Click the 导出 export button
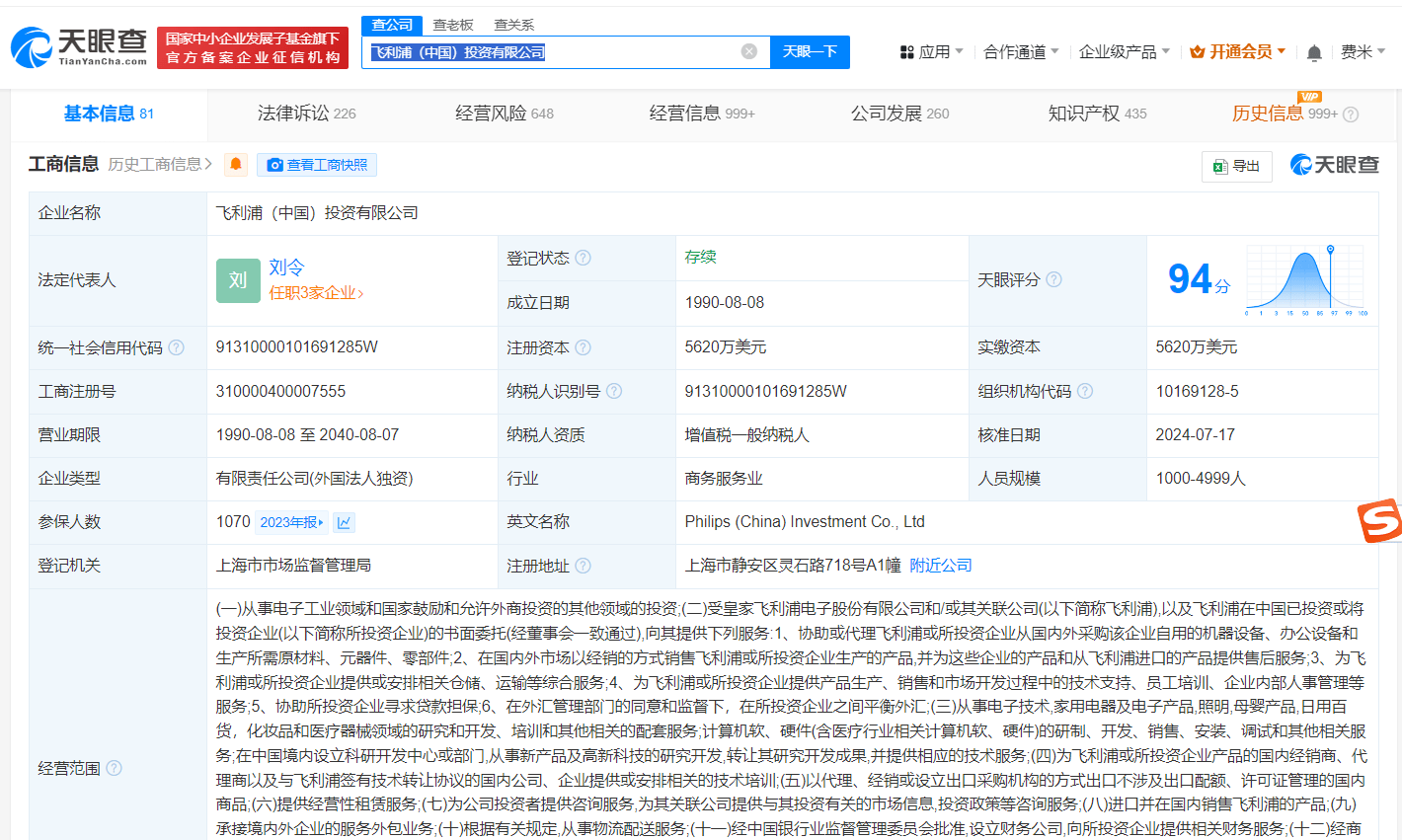This screenshot has height=840, width=1402. (1237, 166)
